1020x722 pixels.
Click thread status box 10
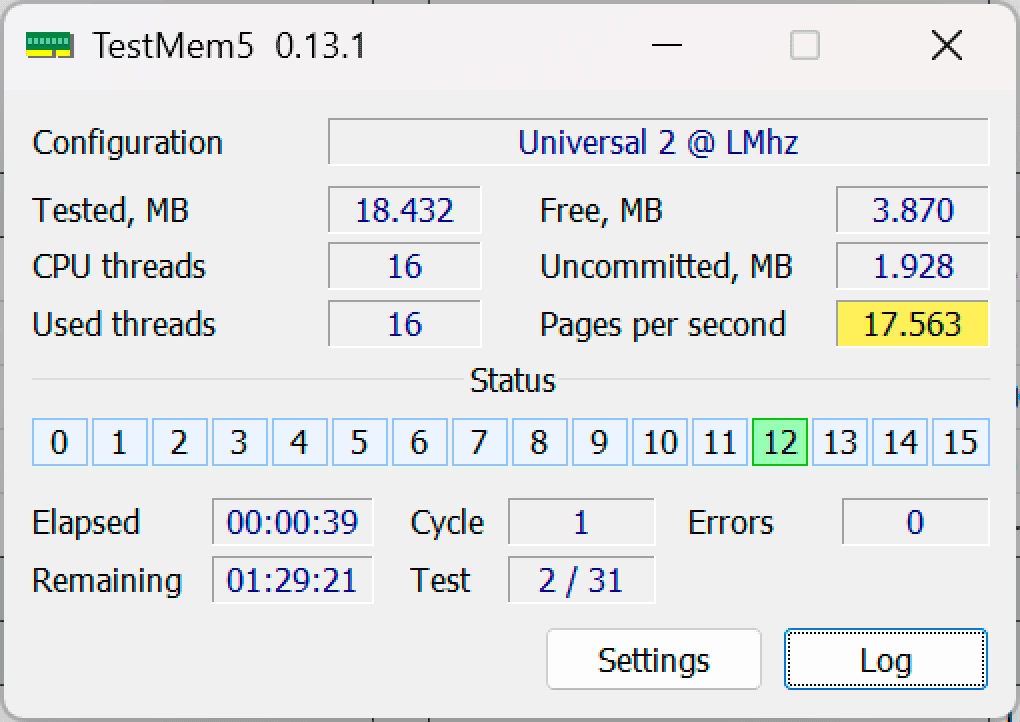[x=660, y=442]
